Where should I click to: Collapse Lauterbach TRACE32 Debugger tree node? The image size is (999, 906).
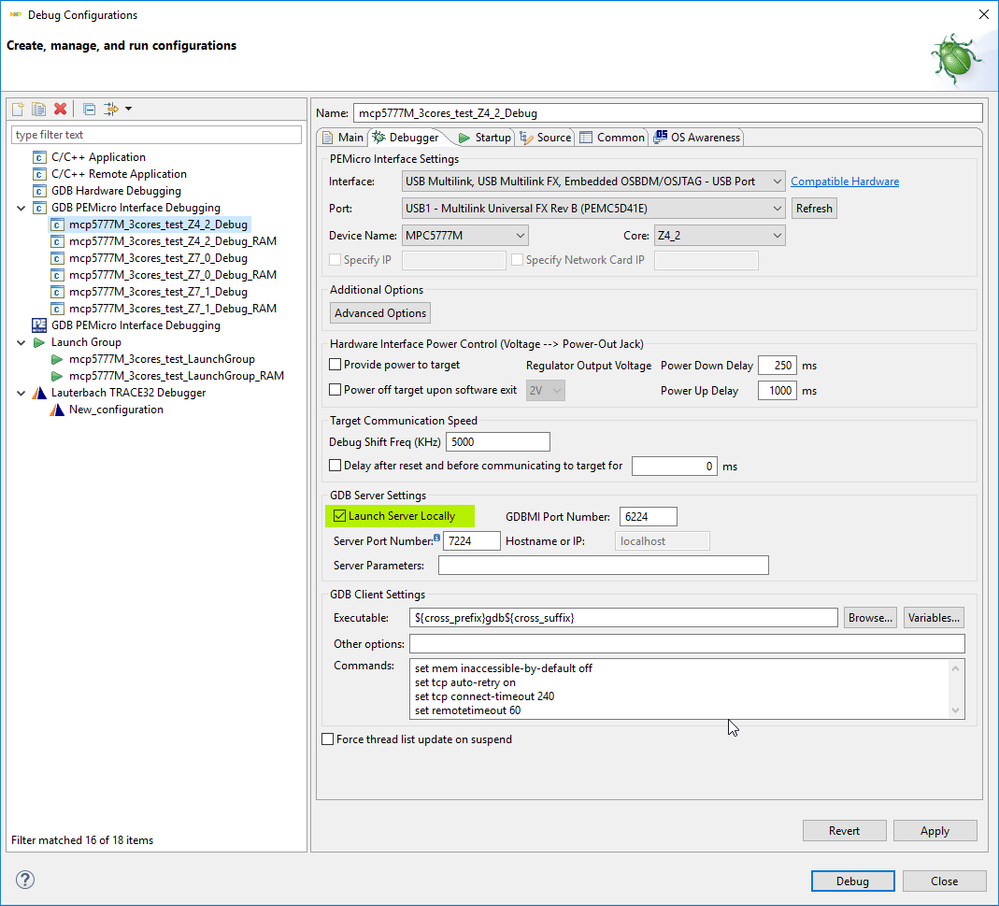point(21,393)
